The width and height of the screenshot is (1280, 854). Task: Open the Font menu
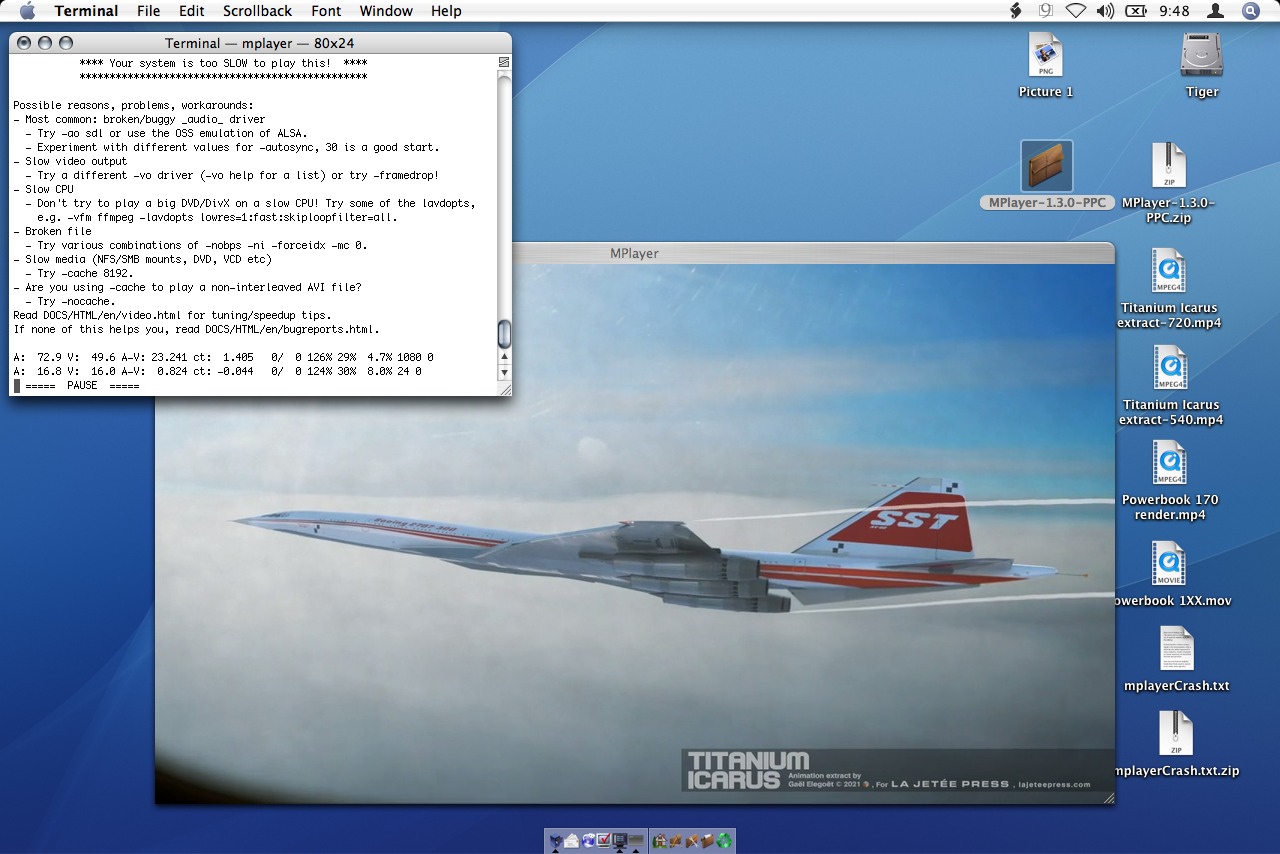click(326, 11)
